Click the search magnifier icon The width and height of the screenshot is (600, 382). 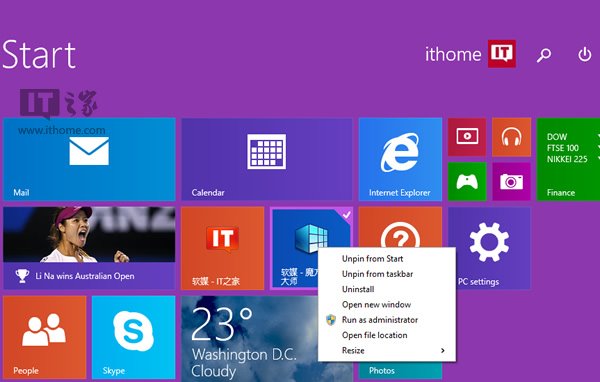click(544, 55)
